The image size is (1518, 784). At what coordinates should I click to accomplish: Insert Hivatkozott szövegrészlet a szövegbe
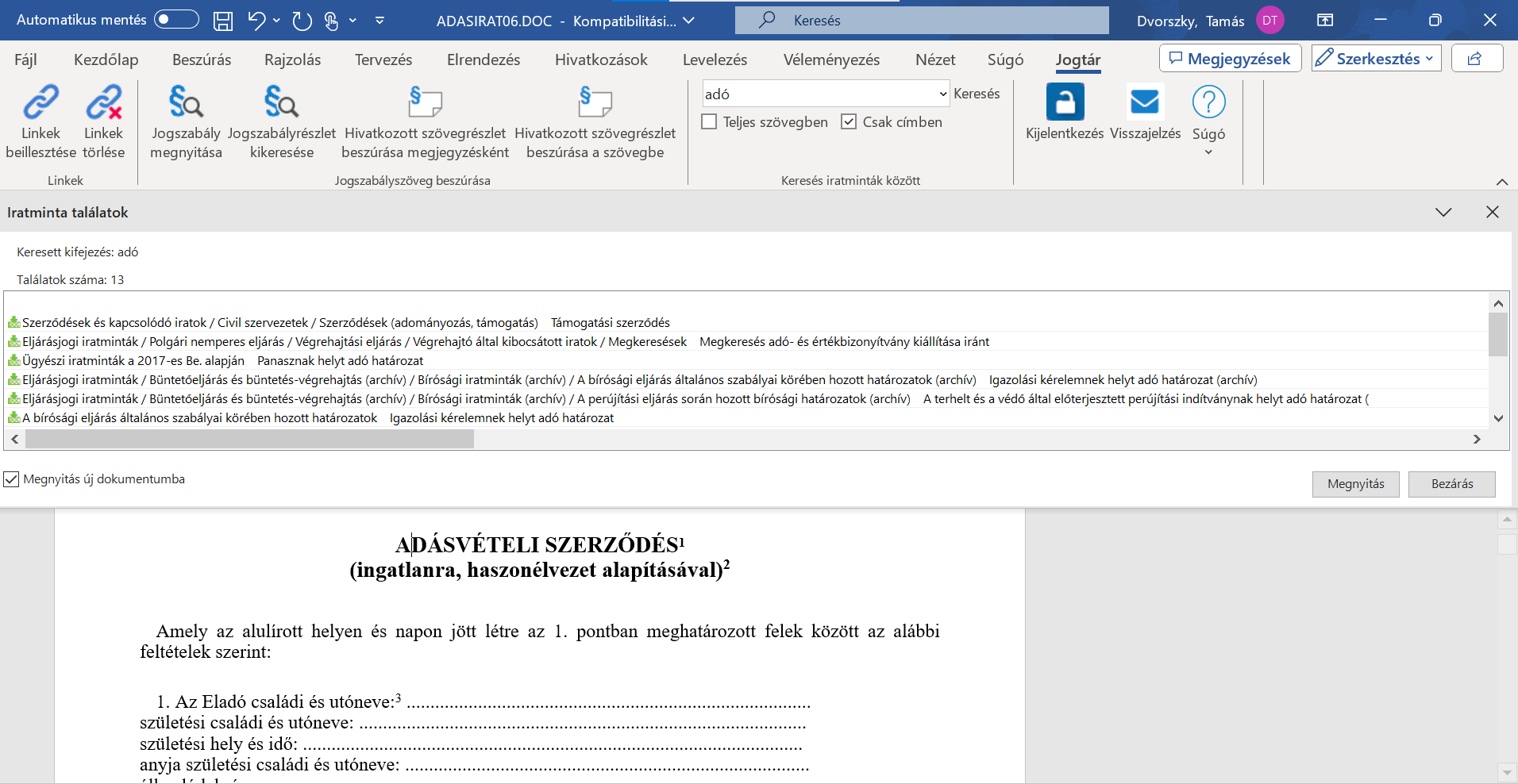point(595,103)
